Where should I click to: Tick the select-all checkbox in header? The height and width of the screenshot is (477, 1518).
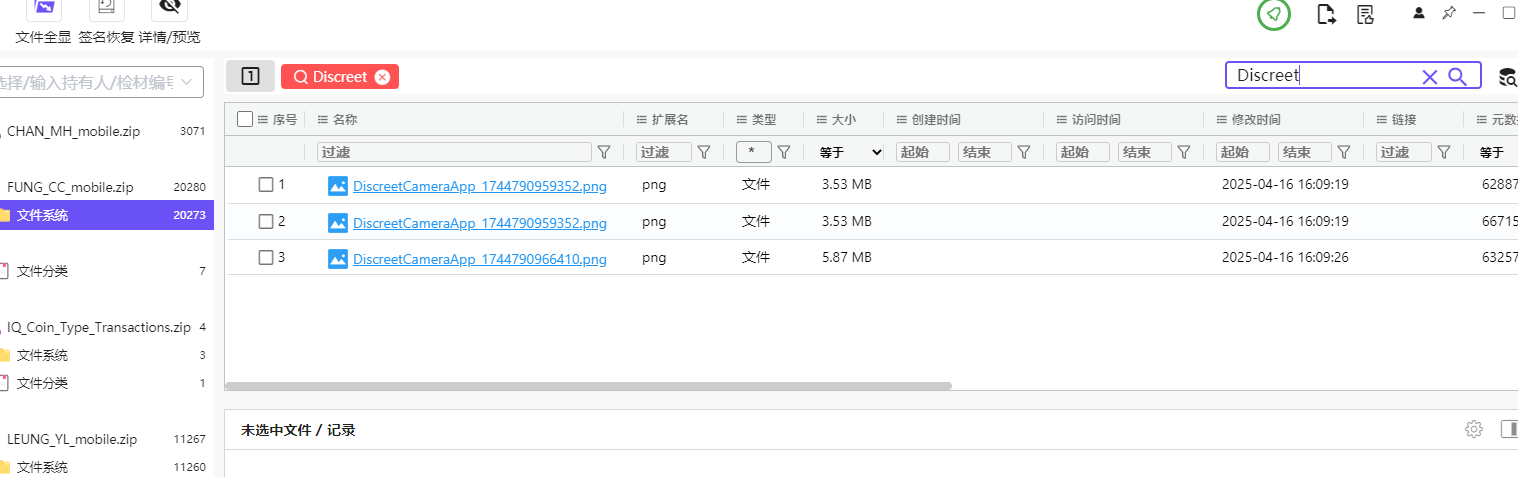pyautogui.click(x=245, y=119)
